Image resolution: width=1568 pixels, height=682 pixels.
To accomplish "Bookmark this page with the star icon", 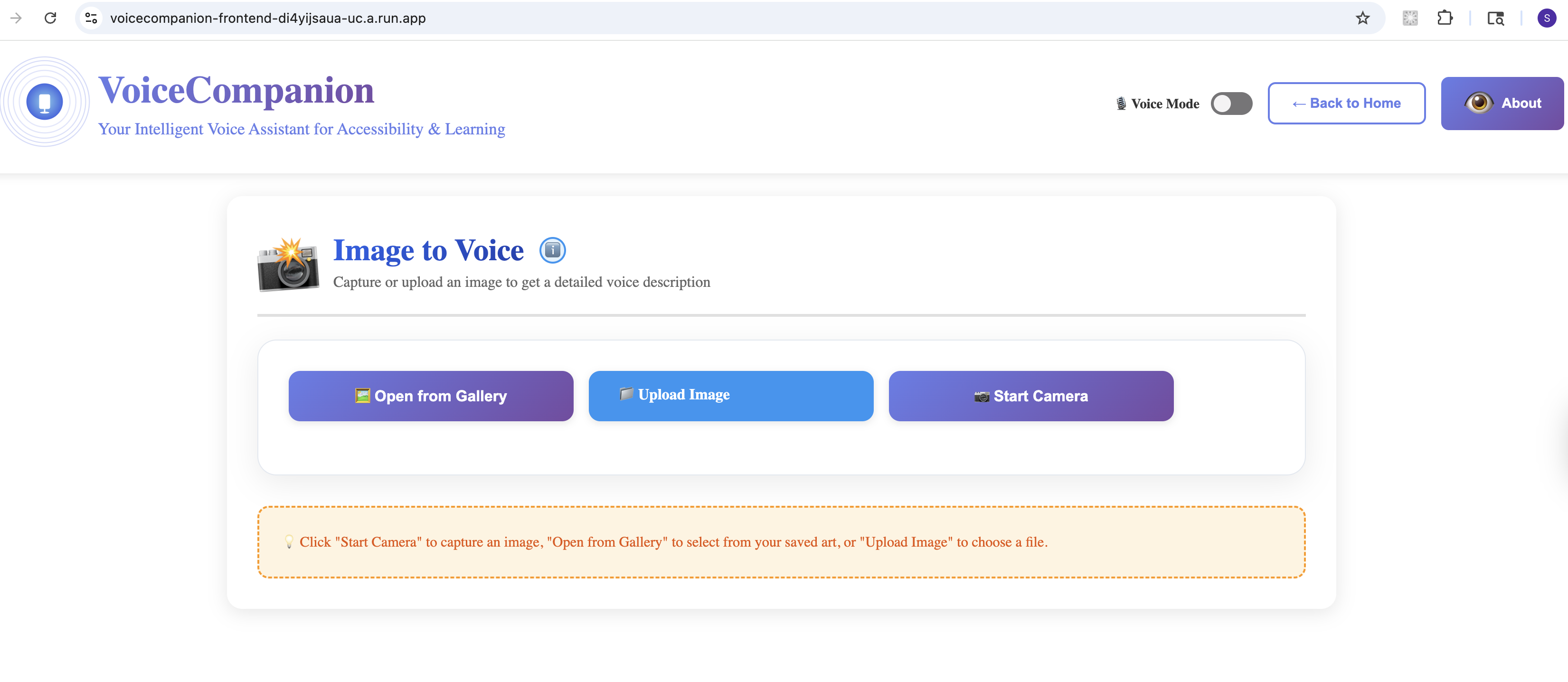I will (1362, 18).
